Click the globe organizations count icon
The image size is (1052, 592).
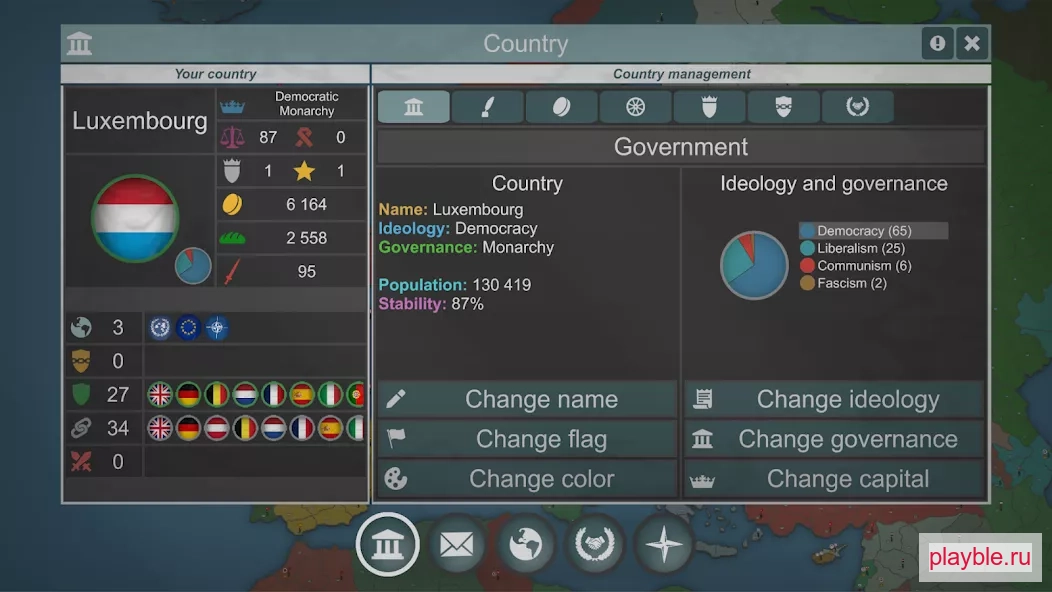[81, 328]
